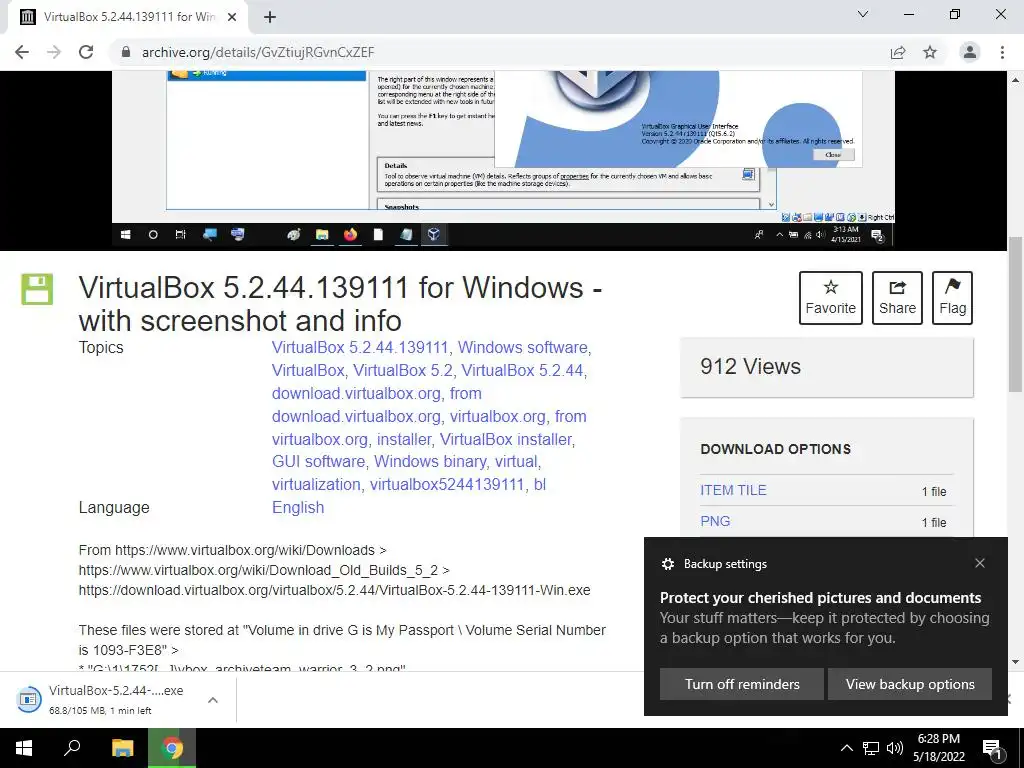Click the forward navigation arrow
Viewport: 1024px width, 768px height.
pos(54,52)
